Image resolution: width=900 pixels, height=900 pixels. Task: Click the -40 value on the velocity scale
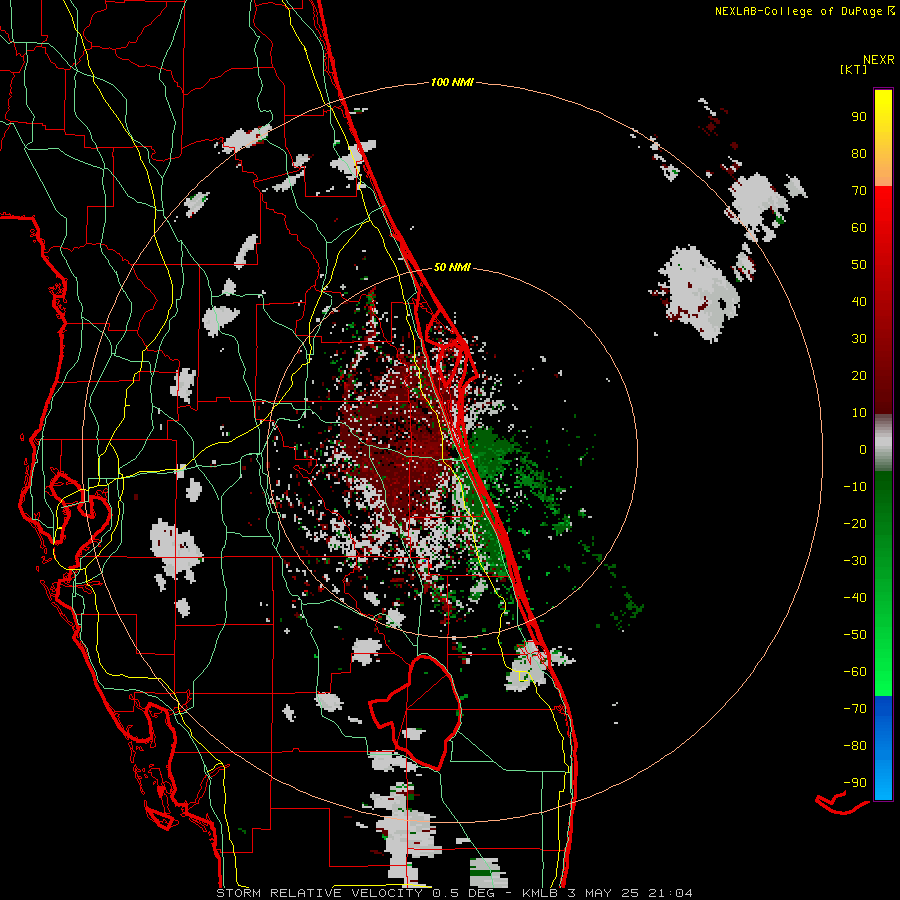pos(855,598)
